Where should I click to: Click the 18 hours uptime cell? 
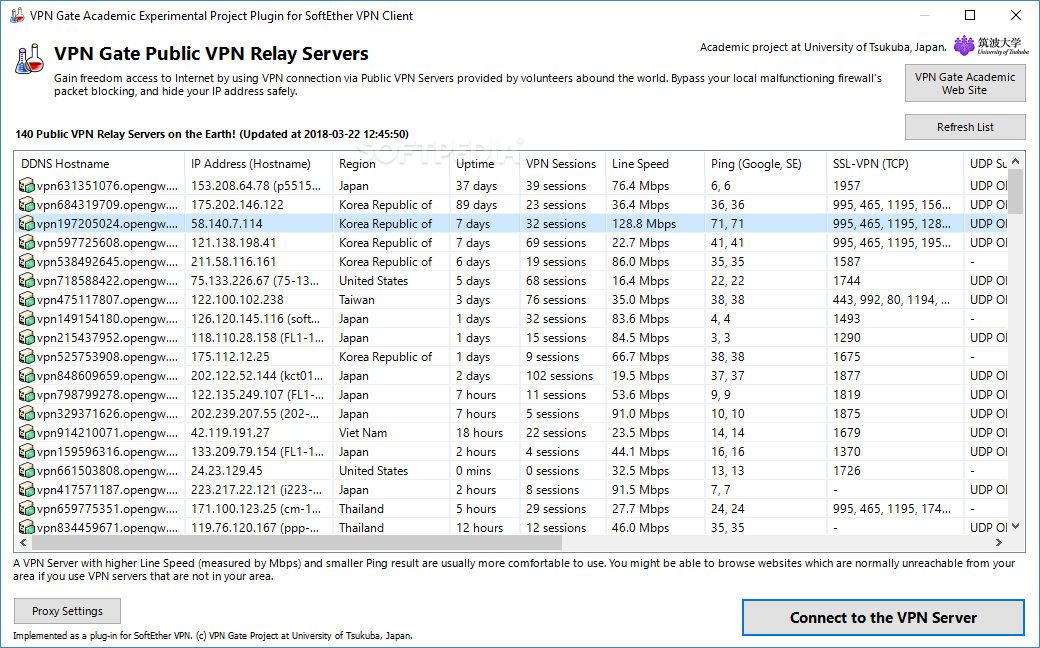(480, 433)
